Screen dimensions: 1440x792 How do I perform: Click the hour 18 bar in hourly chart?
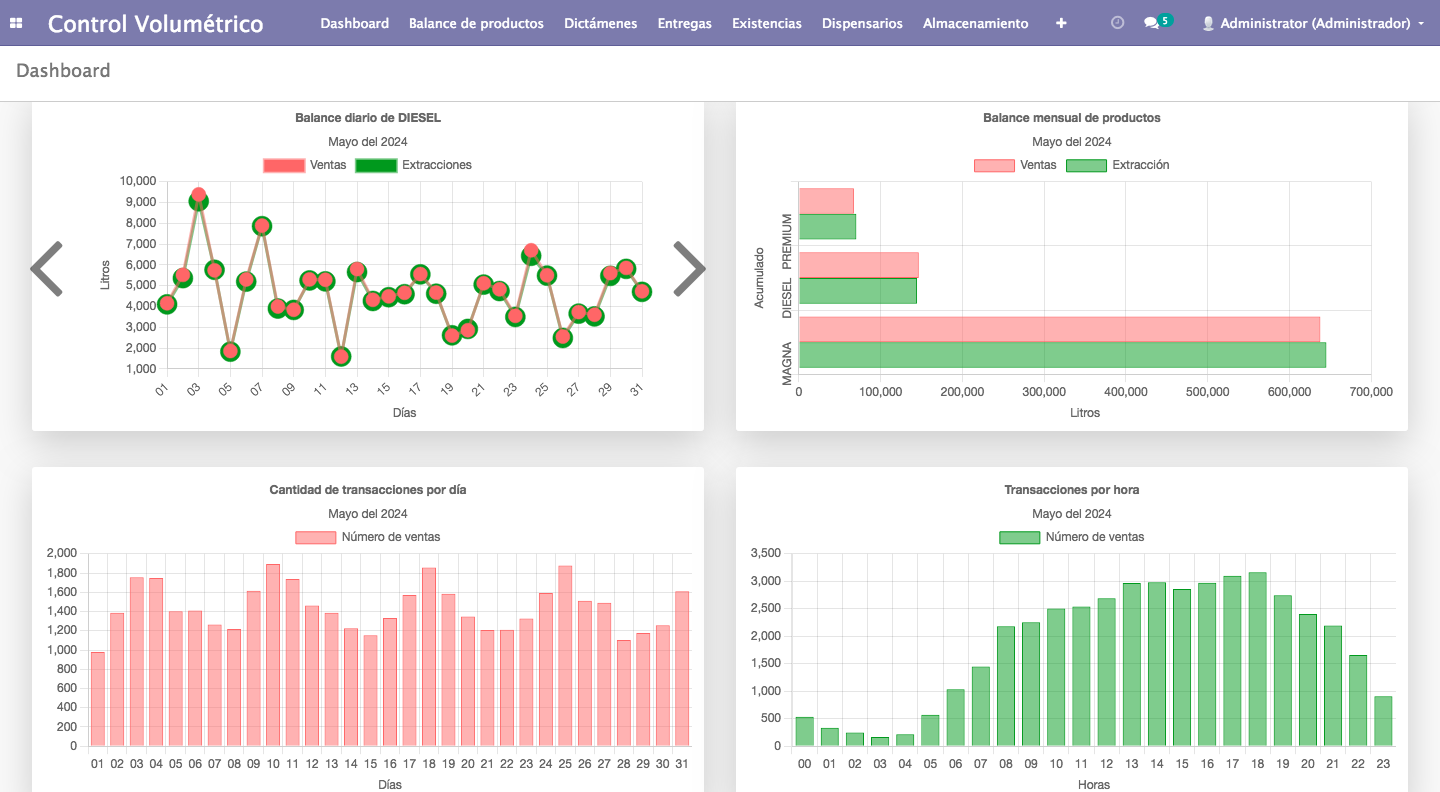1257,660
